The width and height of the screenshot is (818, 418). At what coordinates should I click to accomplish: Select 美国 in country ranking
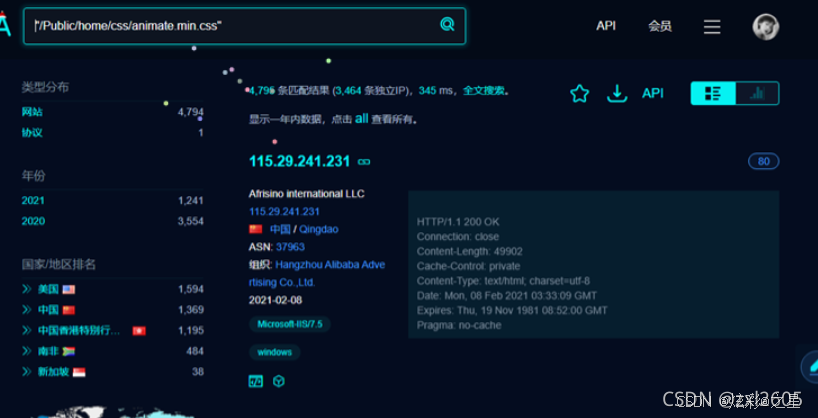click(x=48, y=289)
